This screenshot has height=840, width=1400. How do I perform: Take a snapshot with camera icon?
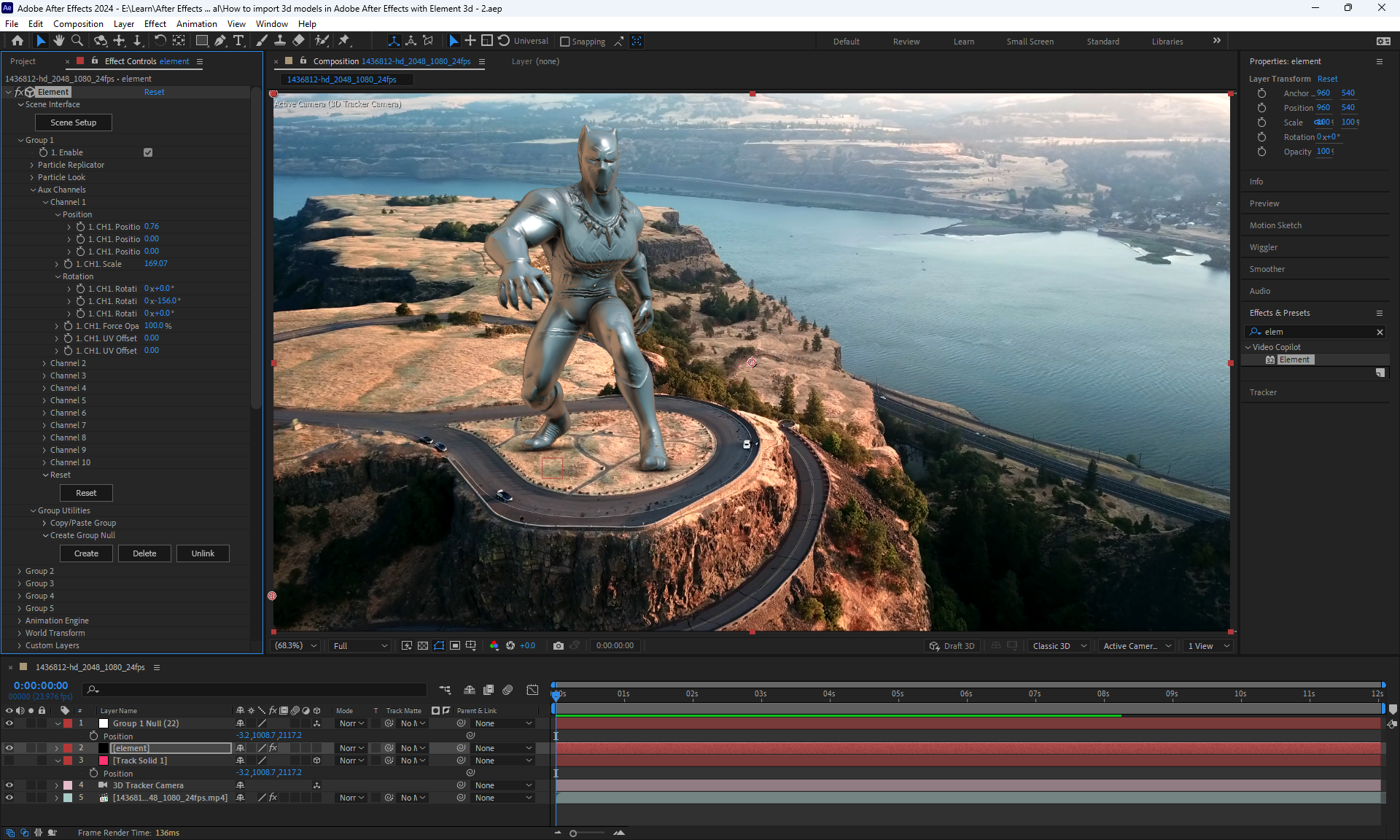(558, 645)
